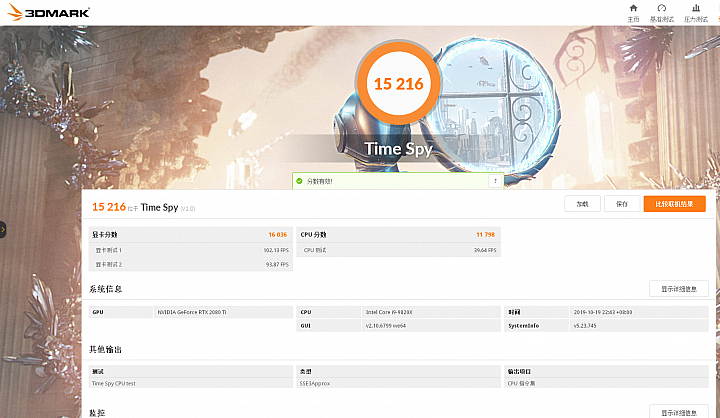Expand the left edge side panel arrow
The width and height of the screenshot is (720, 418).
[3, 229]
